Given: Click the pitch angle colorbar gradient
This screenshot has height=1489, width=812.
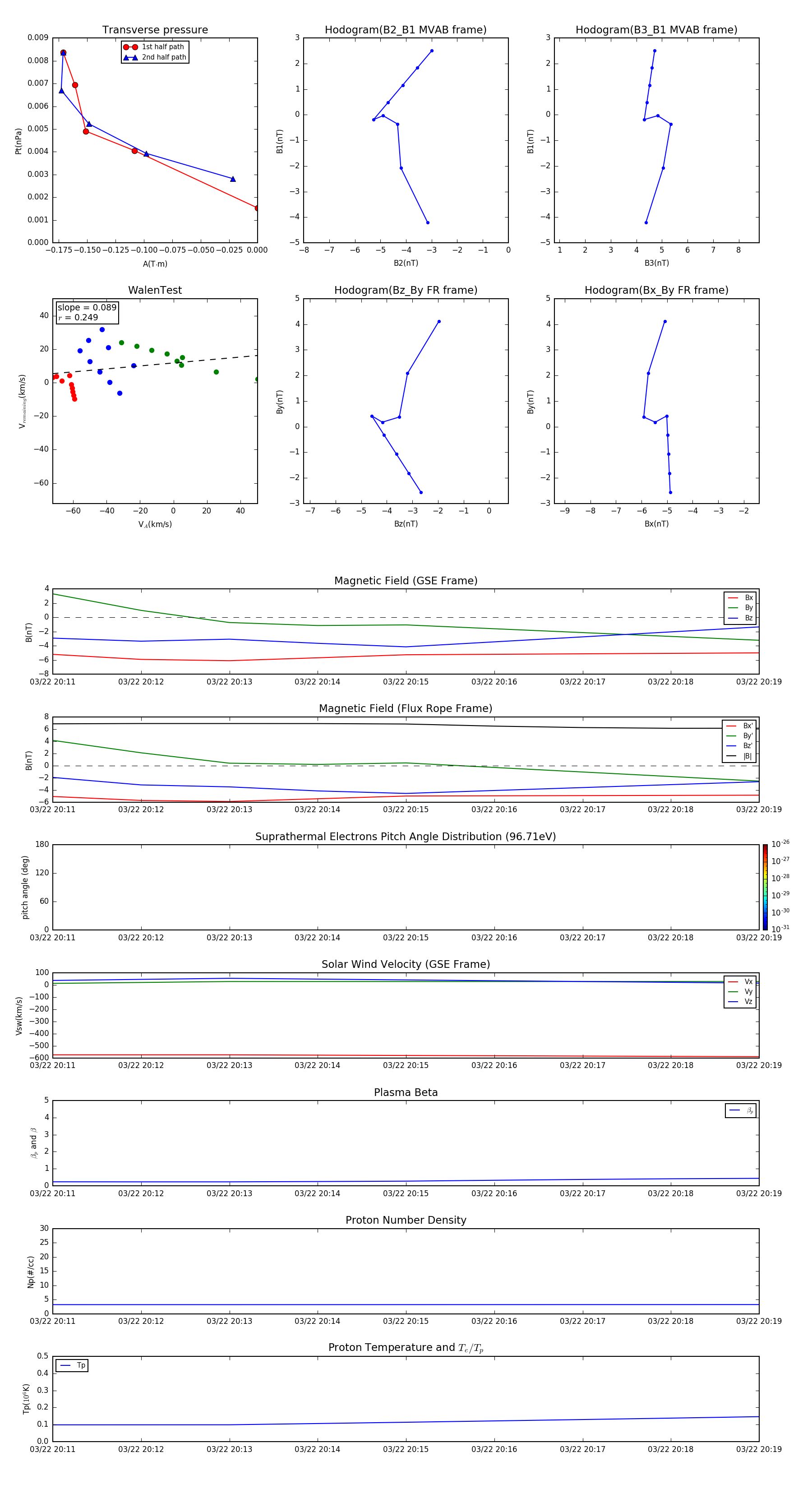Looking at the screenshot, I should [x=765, y=887].
